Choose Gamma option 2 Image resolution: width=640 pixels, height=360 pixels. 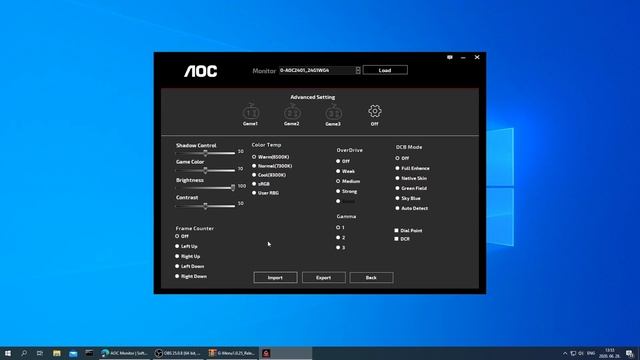pos(340,238)
